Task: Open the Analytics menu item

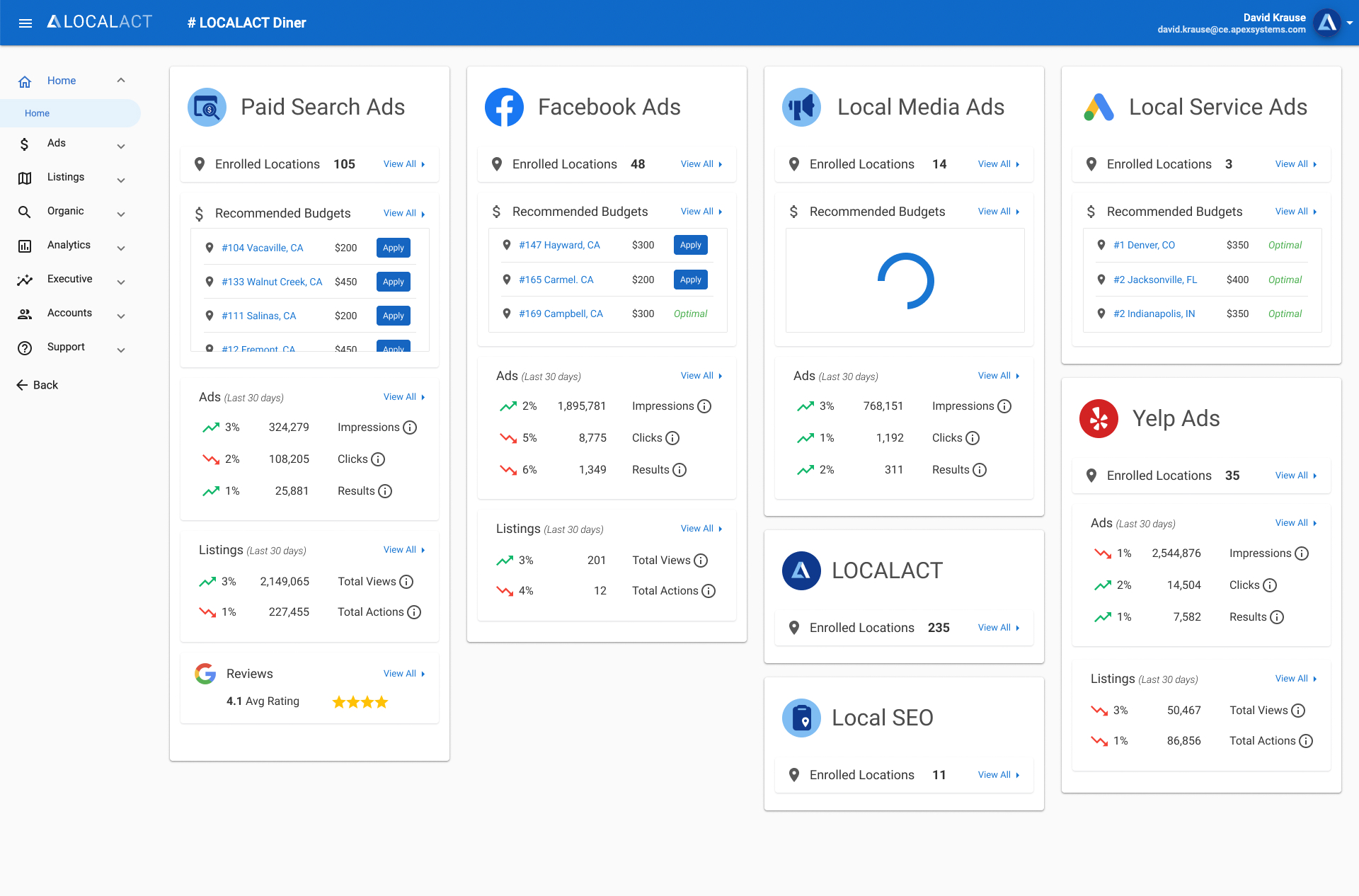Action: [70, 246]
